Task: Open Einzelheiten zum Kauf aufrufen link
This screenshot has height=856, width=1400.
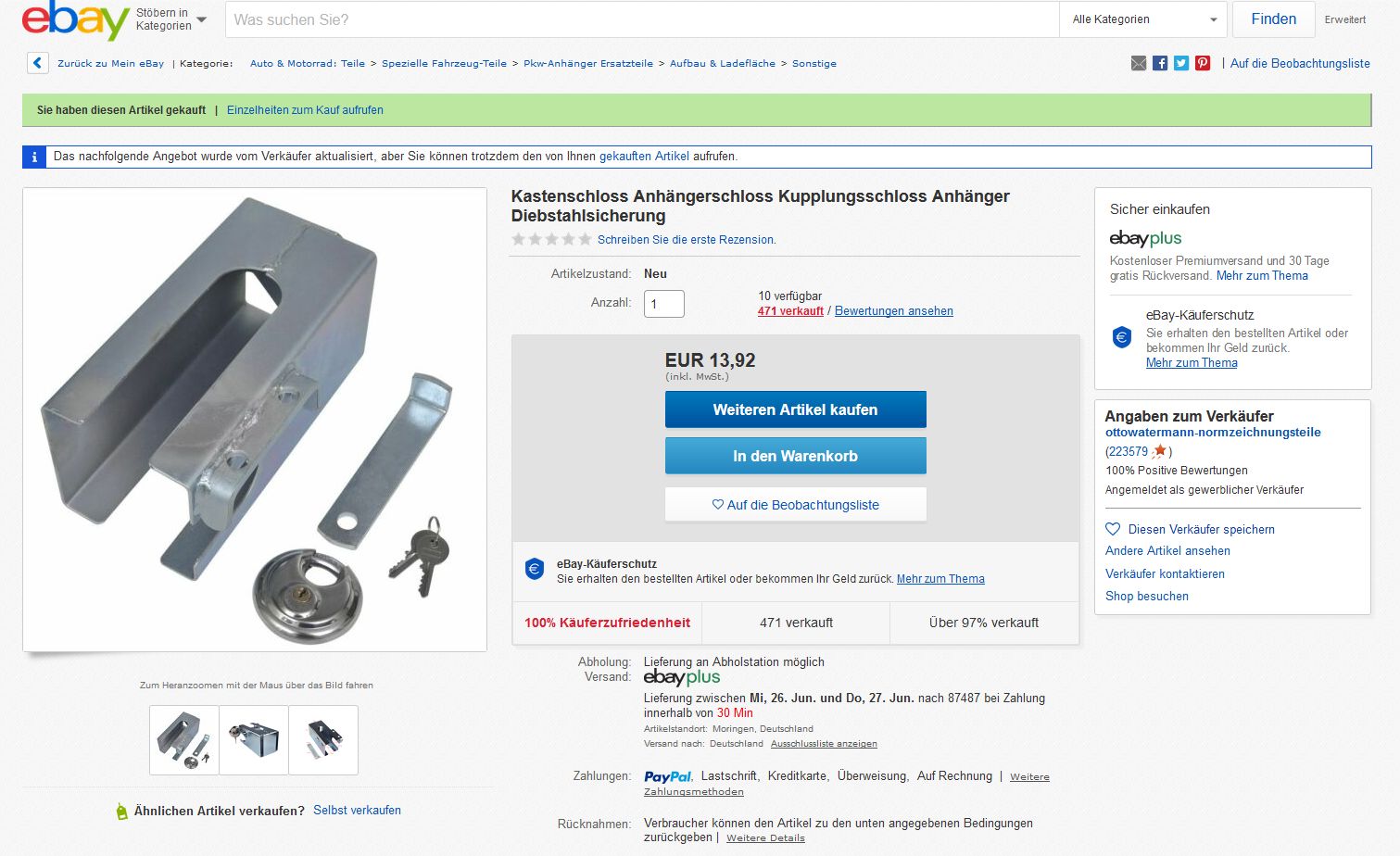Action: pyautogui.click(x=305, y=109)
